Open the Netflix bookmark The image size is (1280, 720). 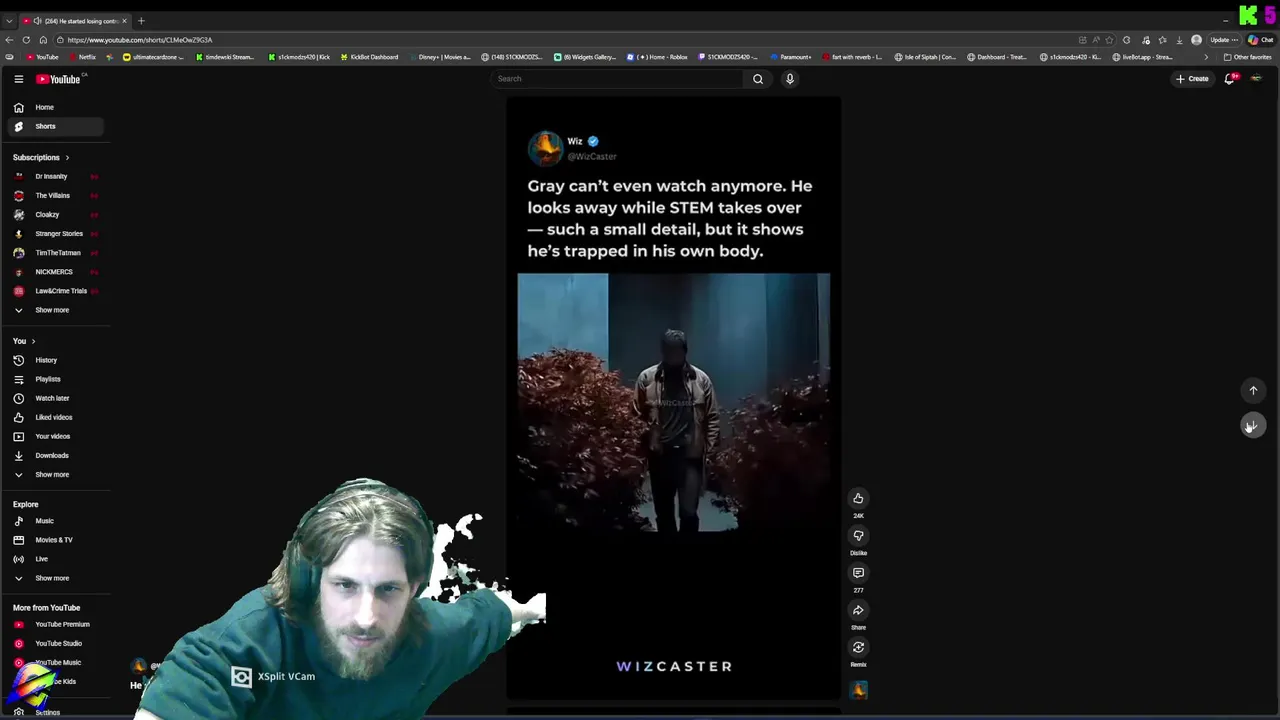pyautogui.click(x=82, y=57)
